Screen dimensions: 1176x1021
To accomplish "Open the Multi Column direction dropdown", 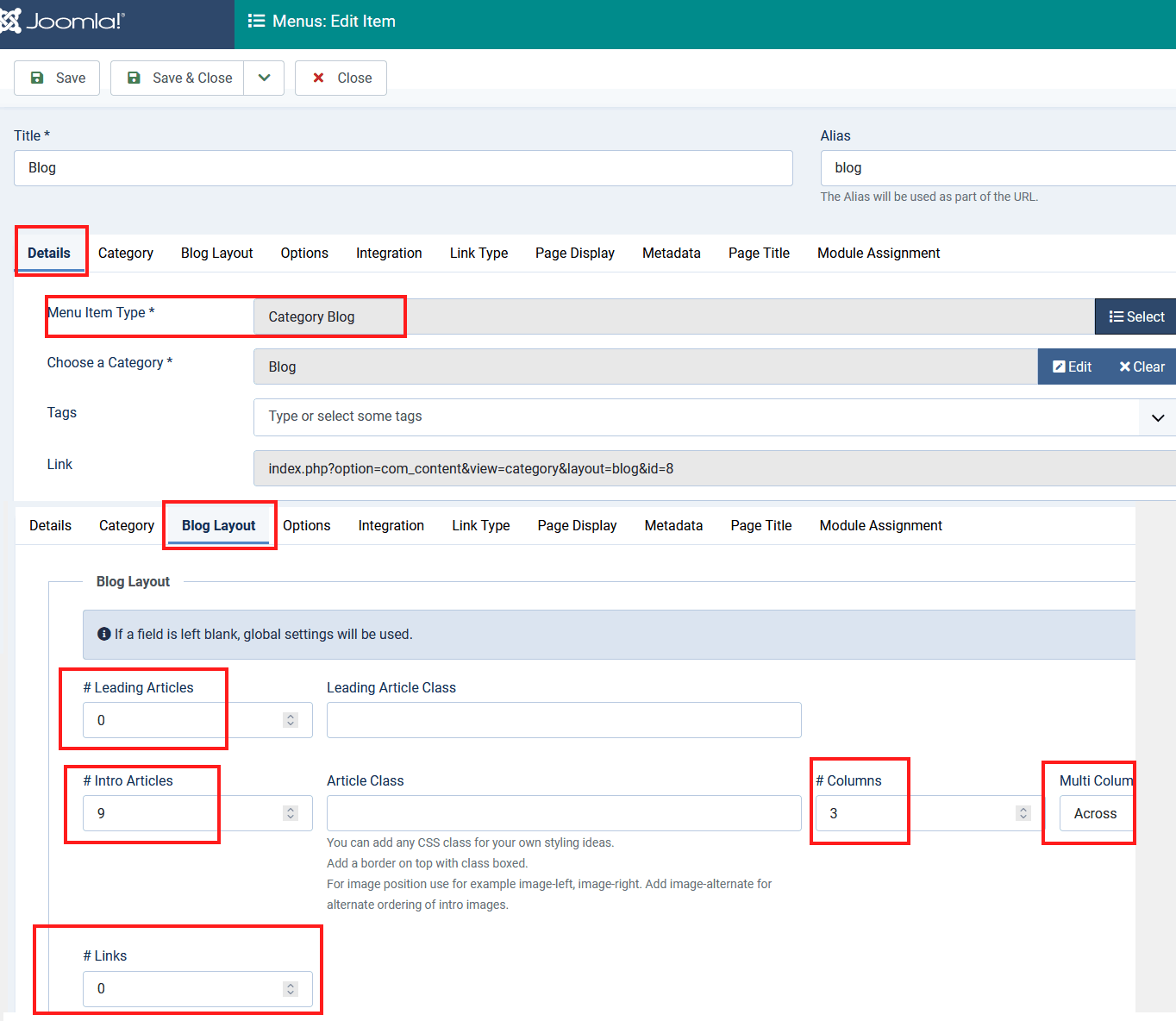I will pyautogui.click(x=1096, y=813).
